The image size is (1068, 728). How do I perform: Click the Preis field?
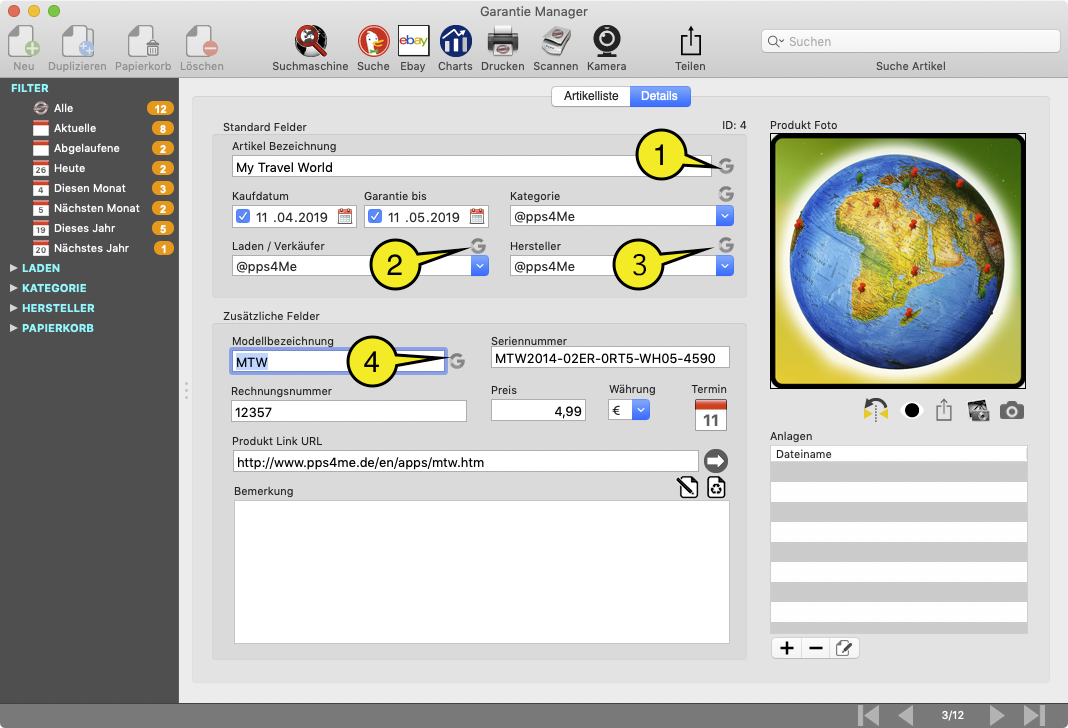tap(538, 411)
